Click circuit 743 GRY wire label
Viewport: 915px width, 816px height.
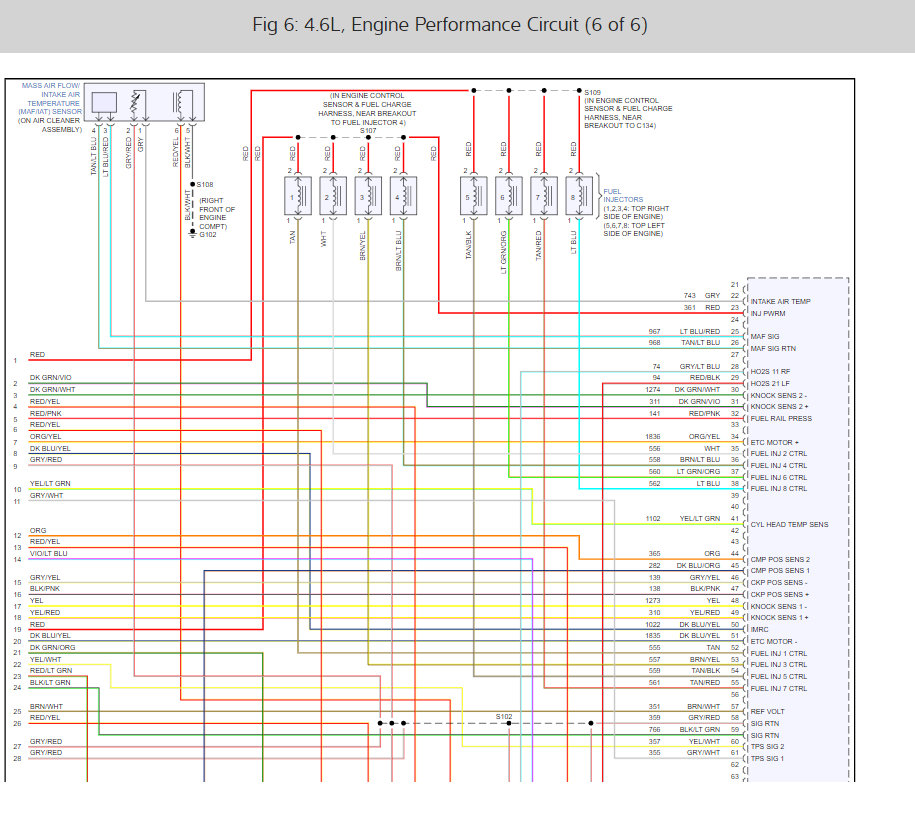coord(701,295)
